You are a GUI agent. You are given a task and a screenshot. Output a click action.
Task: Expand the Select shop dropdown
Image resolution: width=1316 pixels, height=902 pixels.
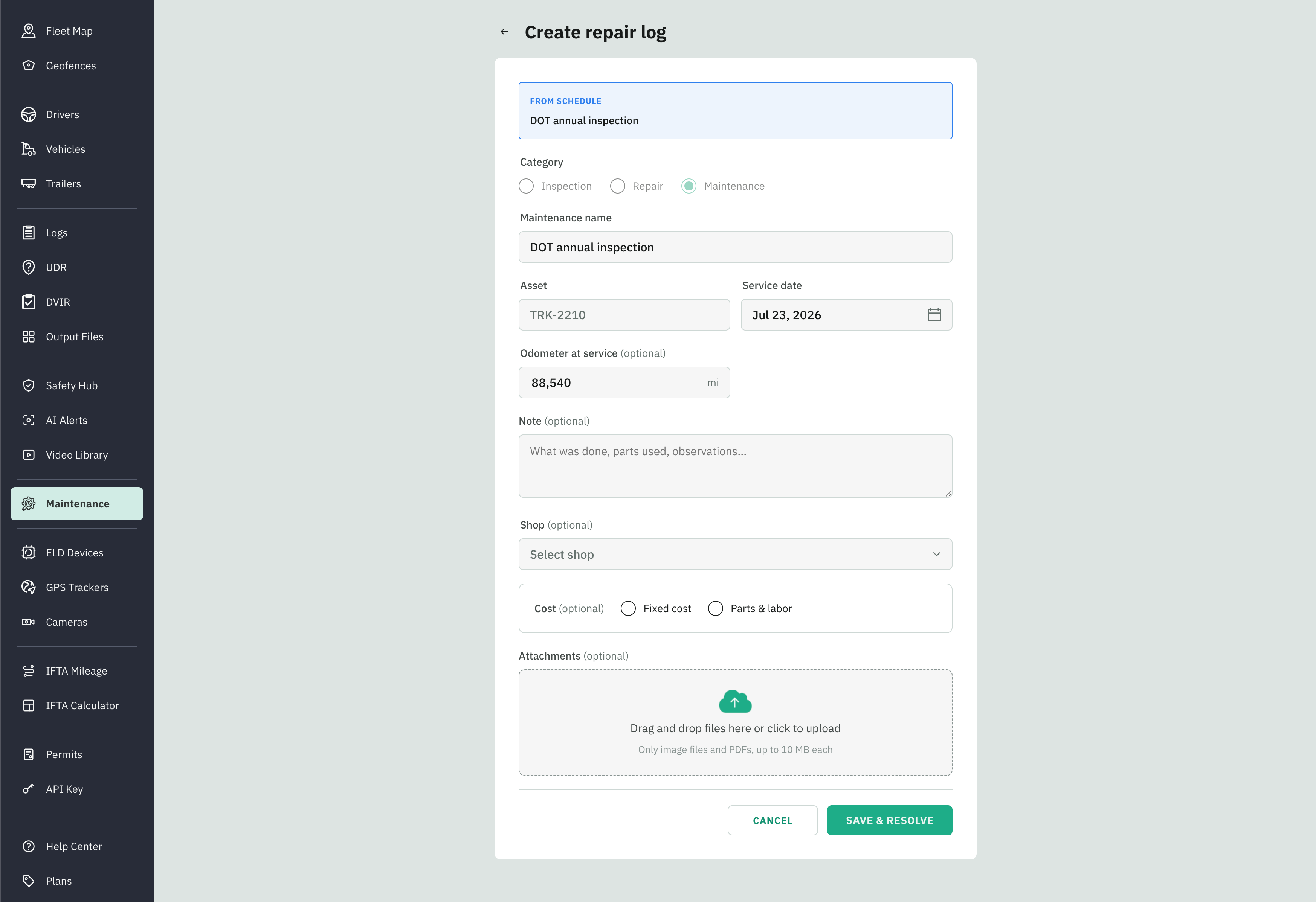point(735,554)
